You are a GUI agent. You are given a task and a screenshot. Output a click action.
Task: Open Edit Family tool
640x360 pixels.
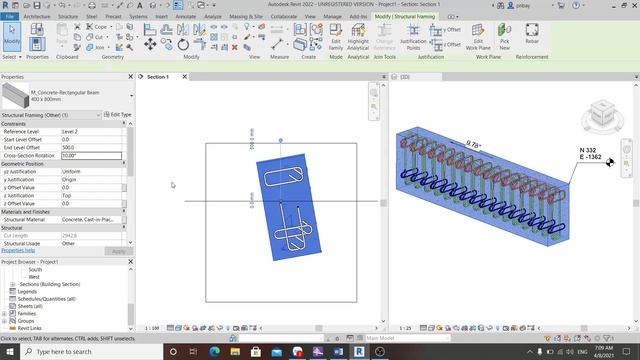(x=336, y=37)
